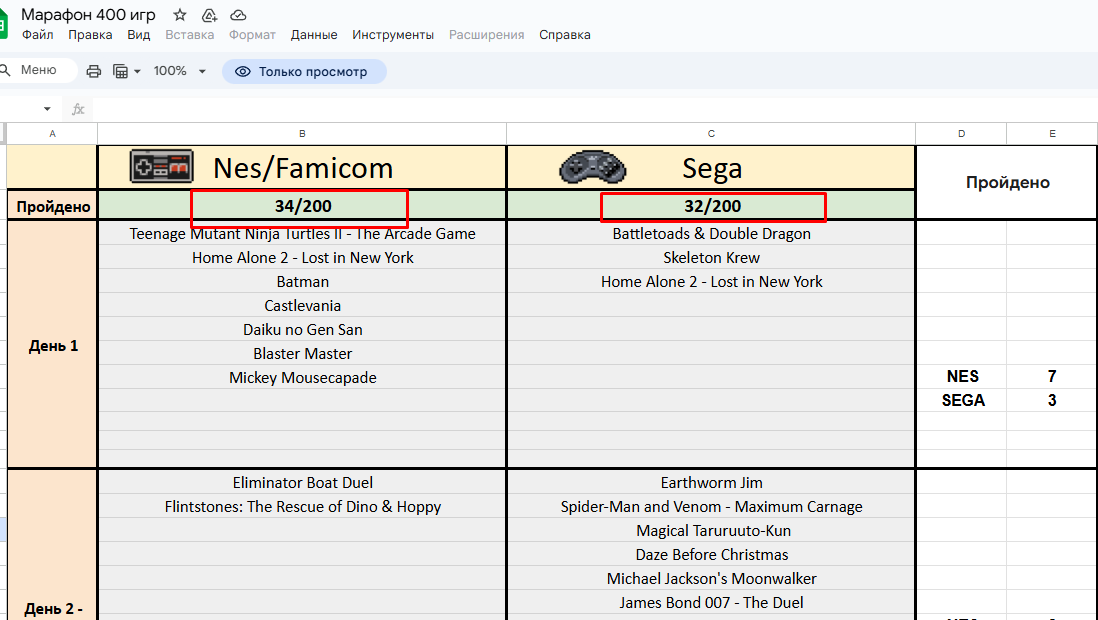Viewport: 1098px width, 620px height.
Task: Select the NES Home Alone 2 cell
Action: [x=302, y=257]
